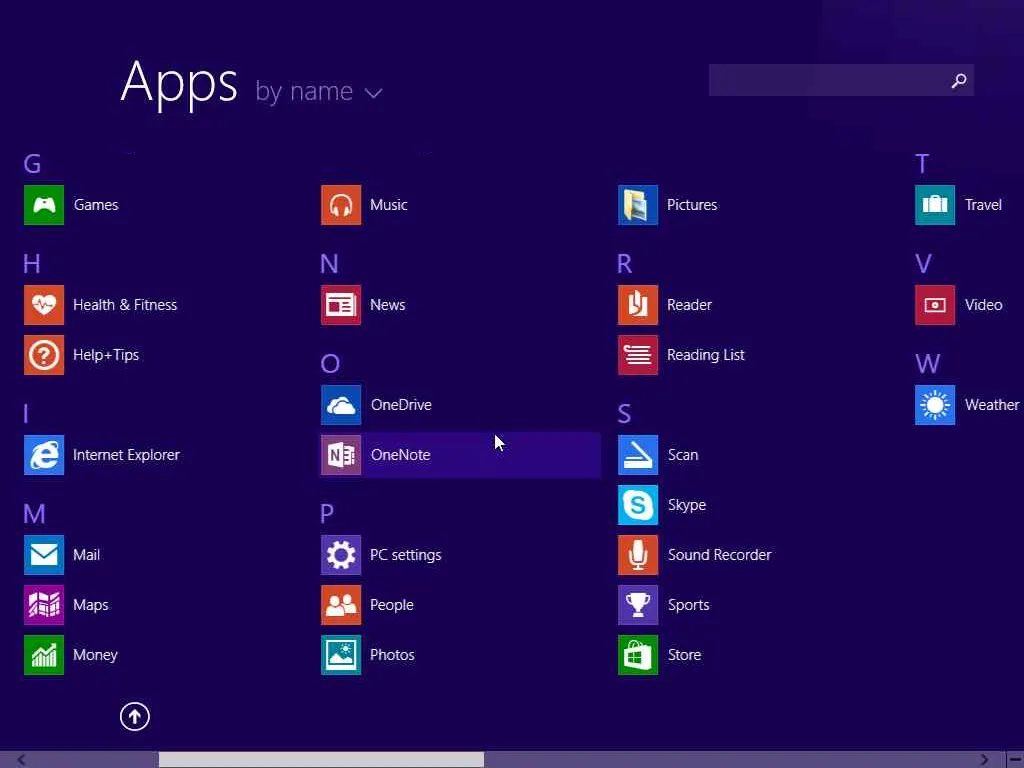Launch the Reader app icon
This screenshot has height=768, width=1024.
click(x=638, y=304)
